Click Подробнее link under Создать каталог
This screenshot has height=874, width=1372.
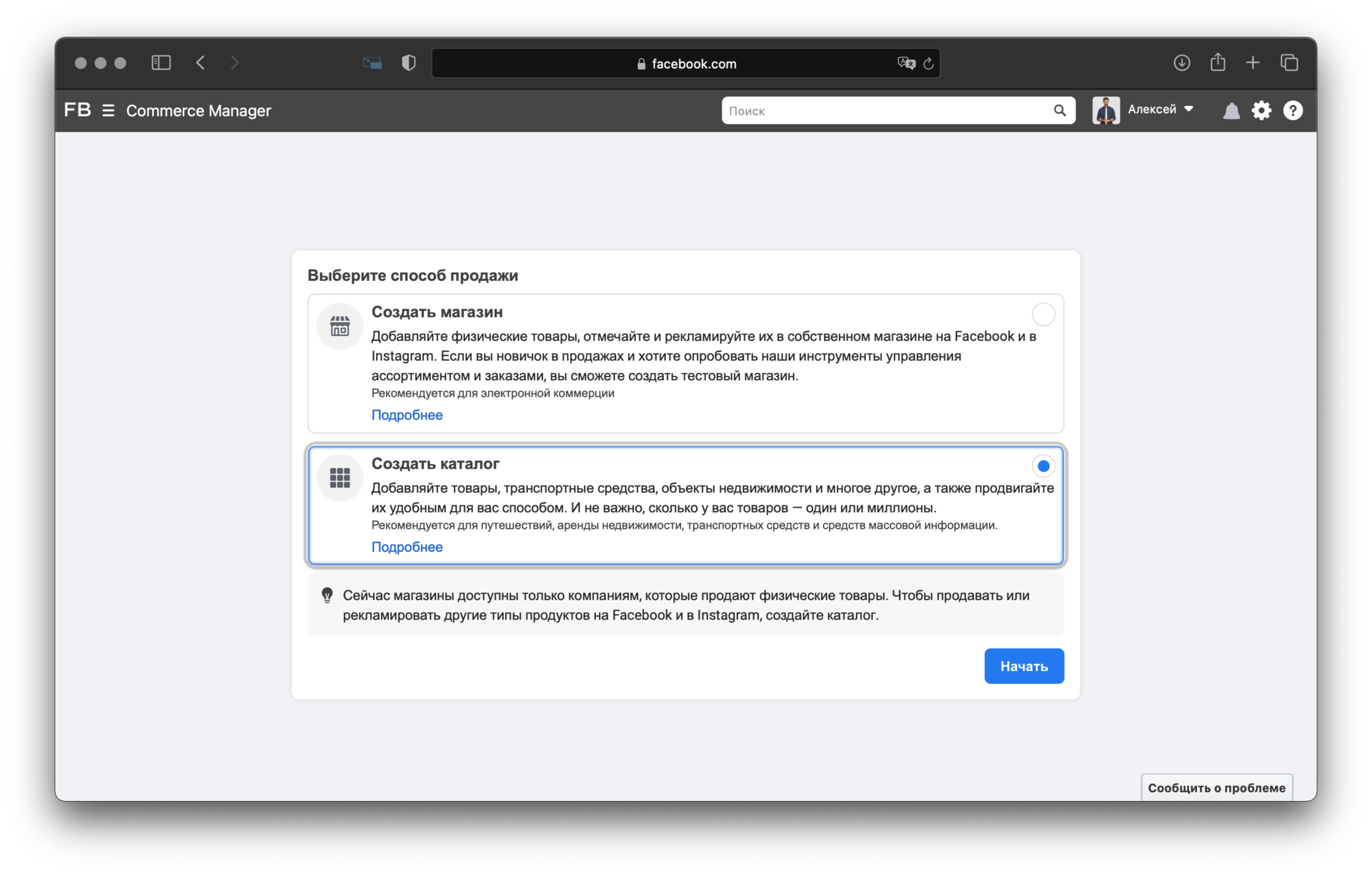[x=407, y=547]
